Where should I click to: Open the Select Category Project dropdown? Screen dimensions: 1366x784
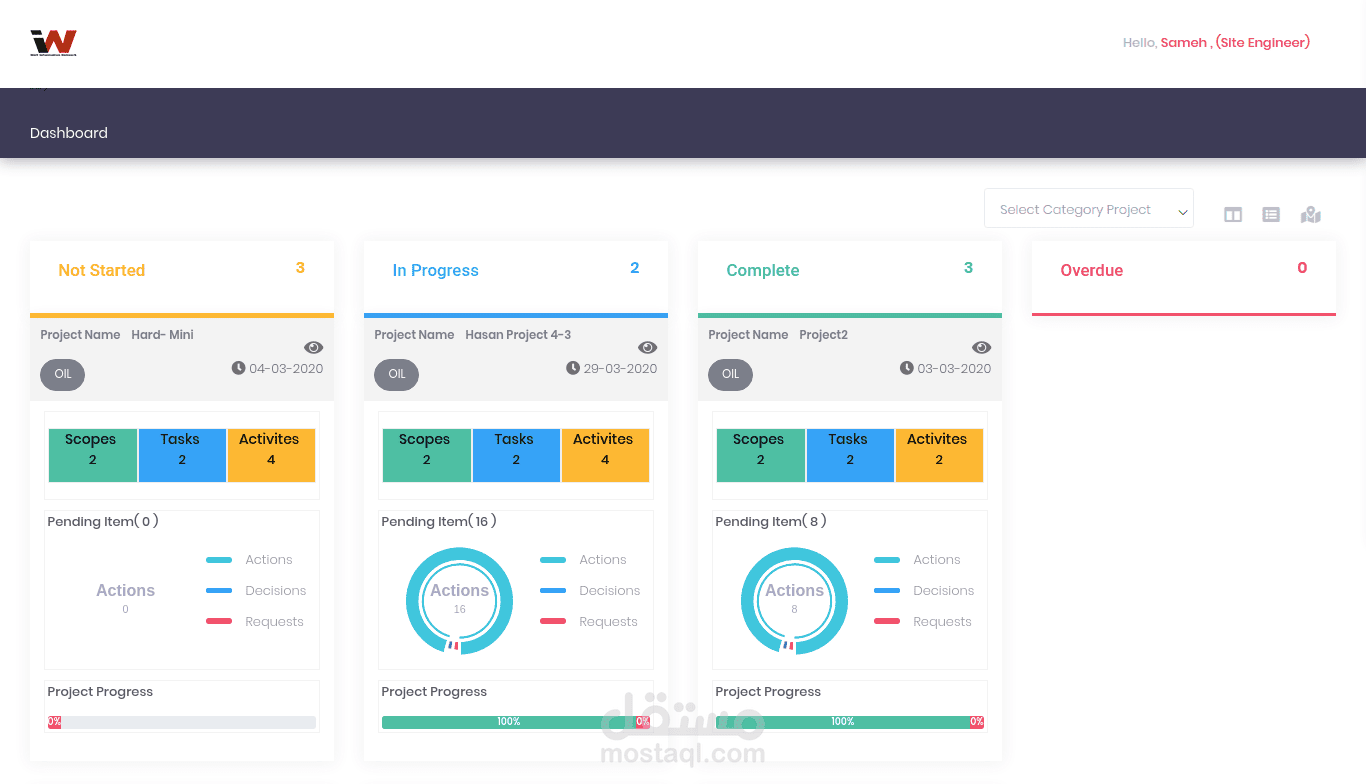click(x=1089, y=208)
